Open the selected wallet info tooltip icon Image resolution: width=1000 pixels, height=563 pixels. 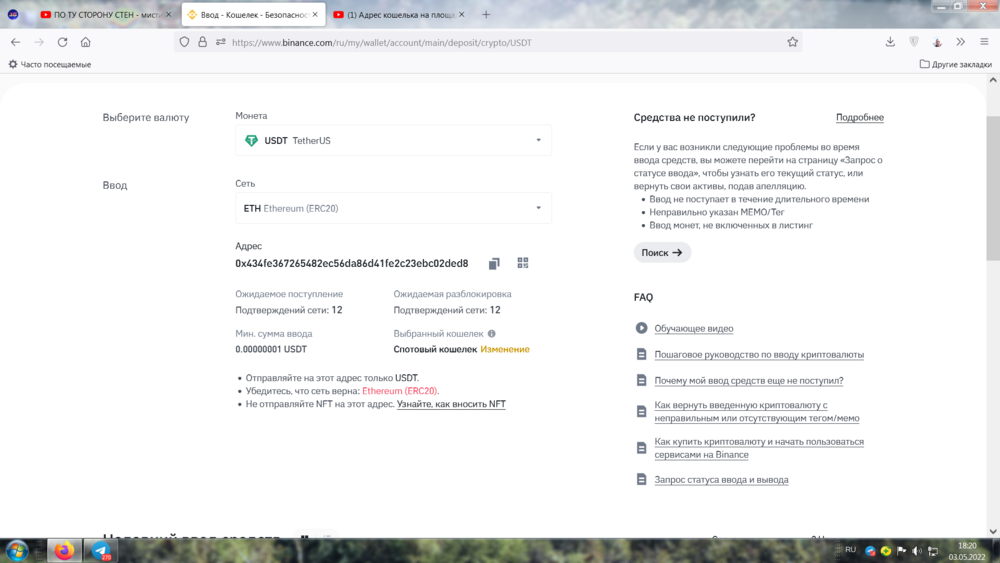tap(492, 333)
